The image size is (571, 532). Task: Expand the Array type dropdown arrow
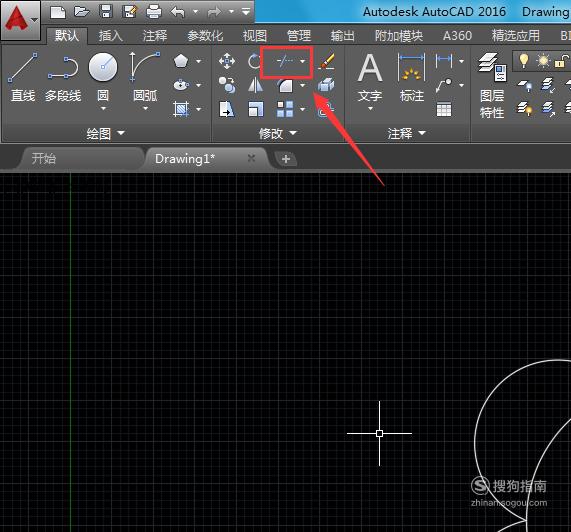tap(303, 109)
